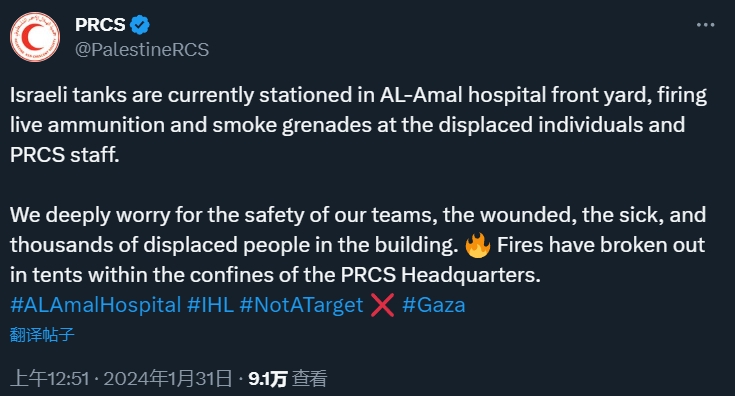Click the fire emoji in the post

[x=477, y=245]
